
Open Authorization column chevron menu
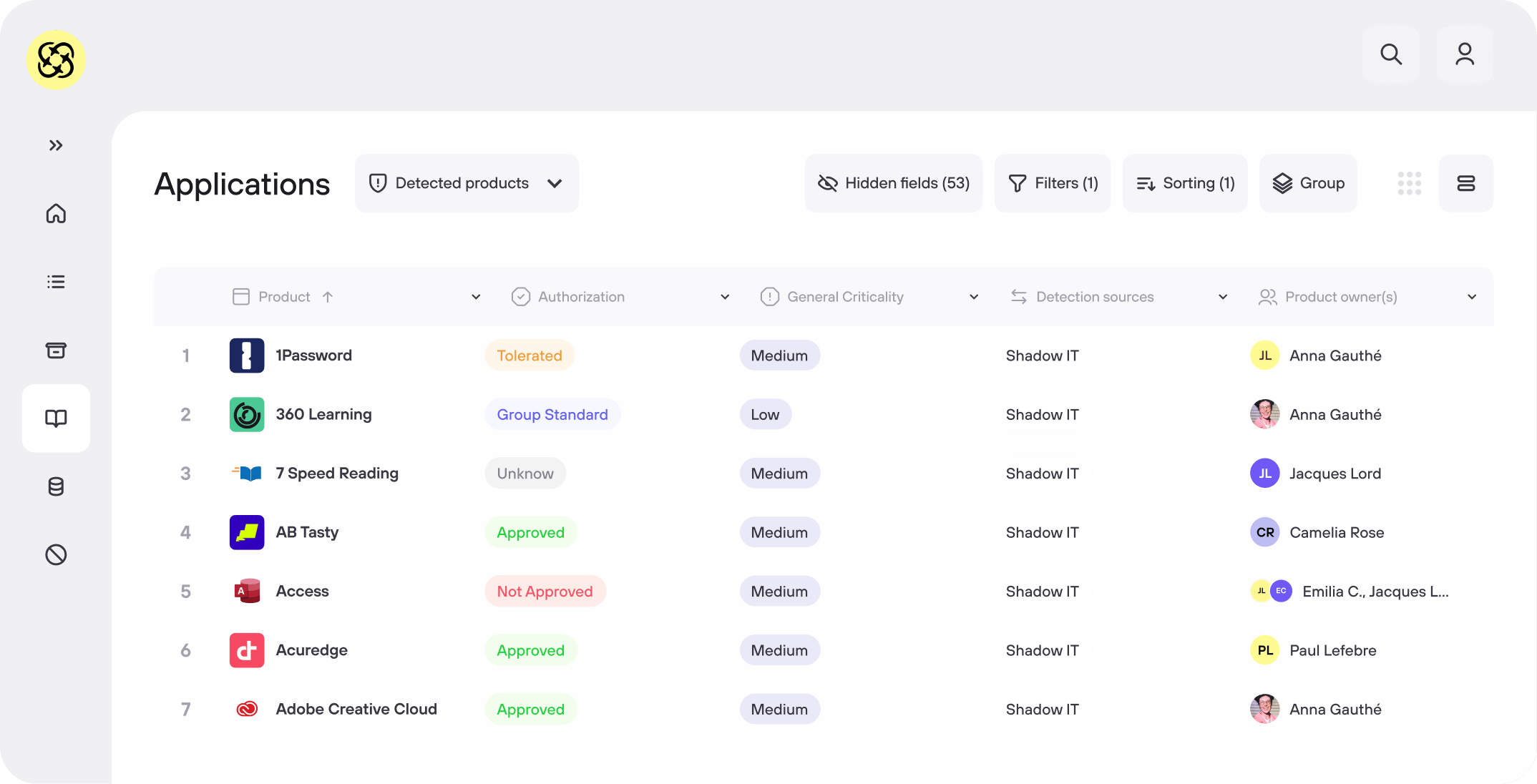pyautogui.click(x=725, y=297)
